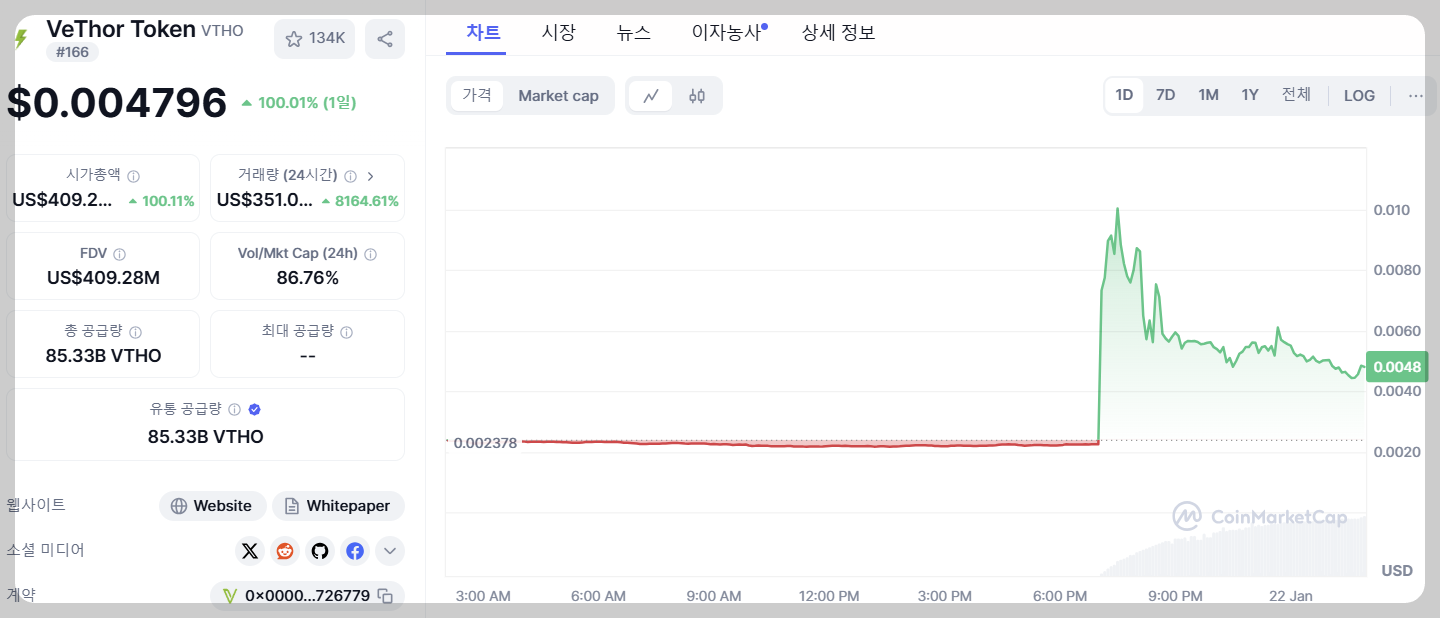Click the 0.0048 price marker label
1440x618 pixels.
(1396, 367)
